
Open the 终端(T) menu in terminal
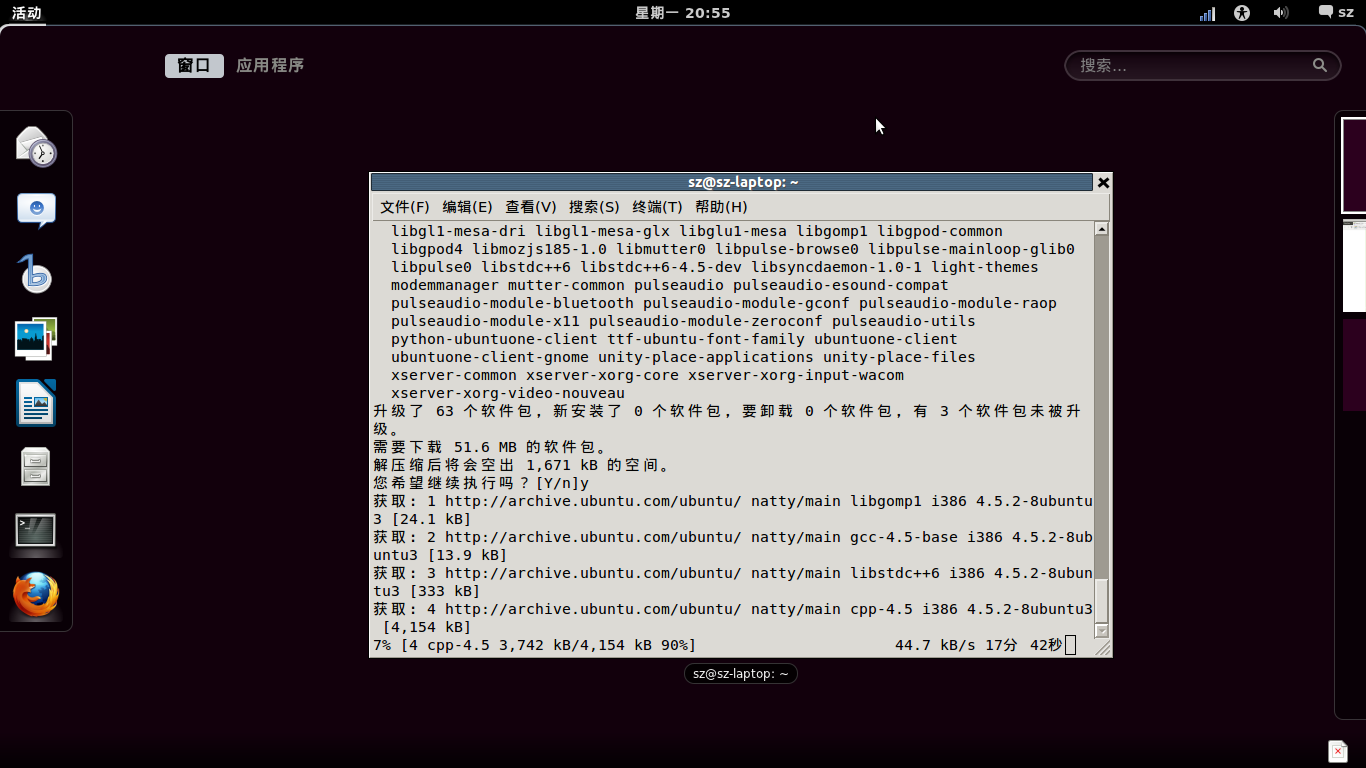coord(657,207)
